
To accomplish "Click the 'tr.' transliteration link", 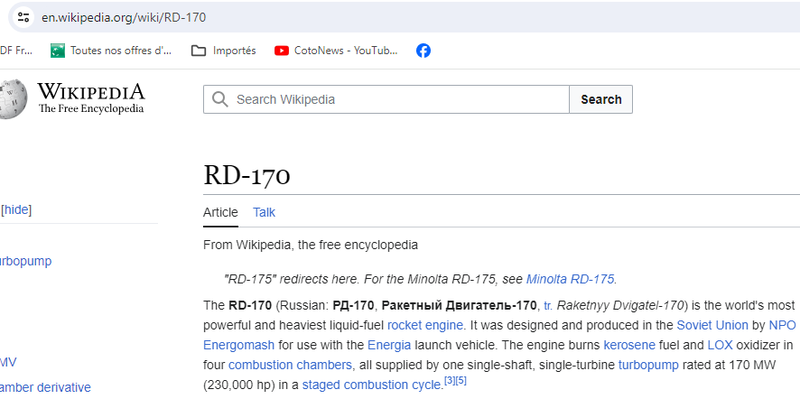I will click(x=548, y=305).
